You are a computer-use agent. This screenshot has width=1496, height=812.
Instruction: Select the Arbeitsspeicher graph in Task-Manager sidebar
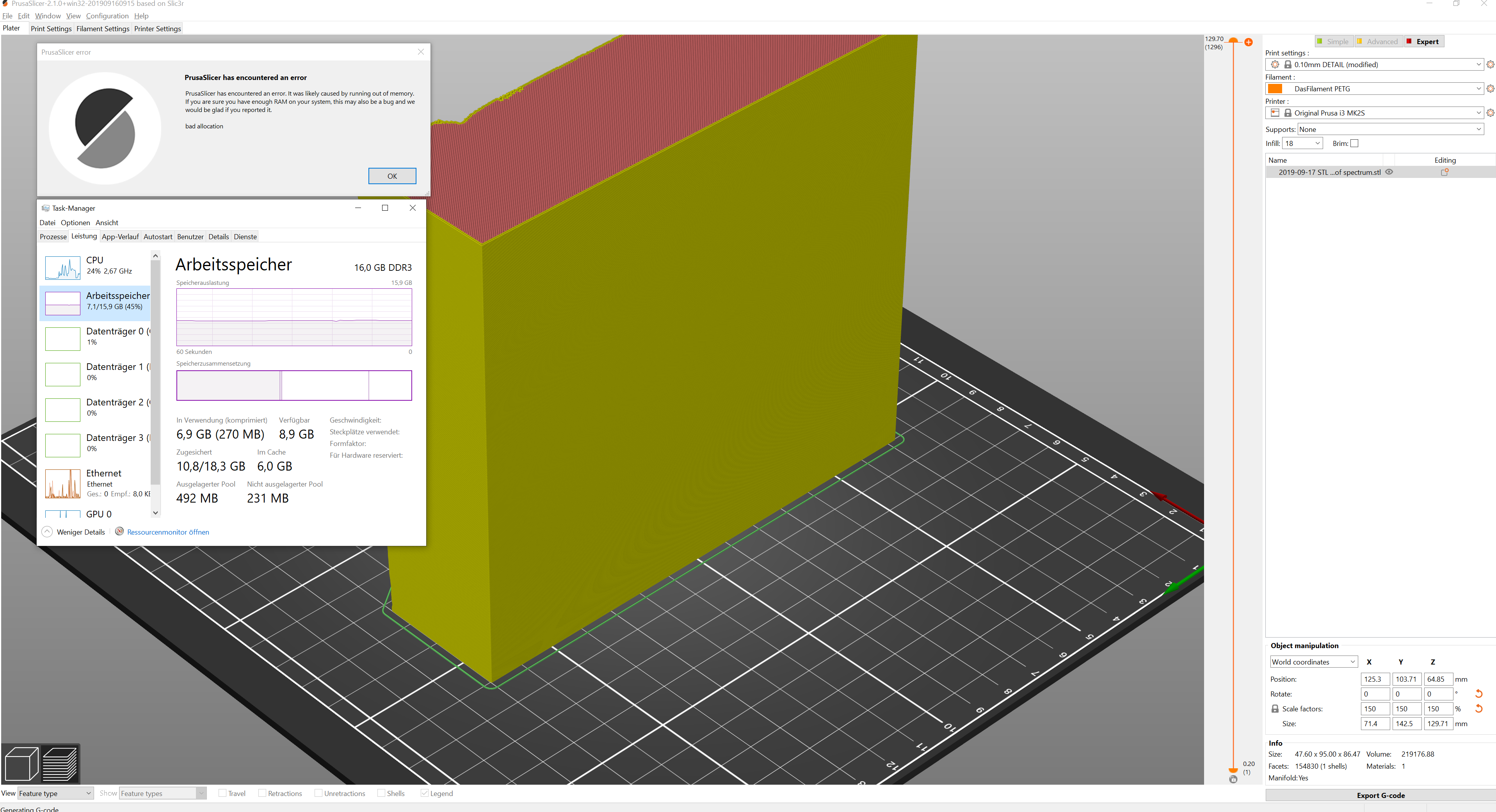[x=63, y=304]
